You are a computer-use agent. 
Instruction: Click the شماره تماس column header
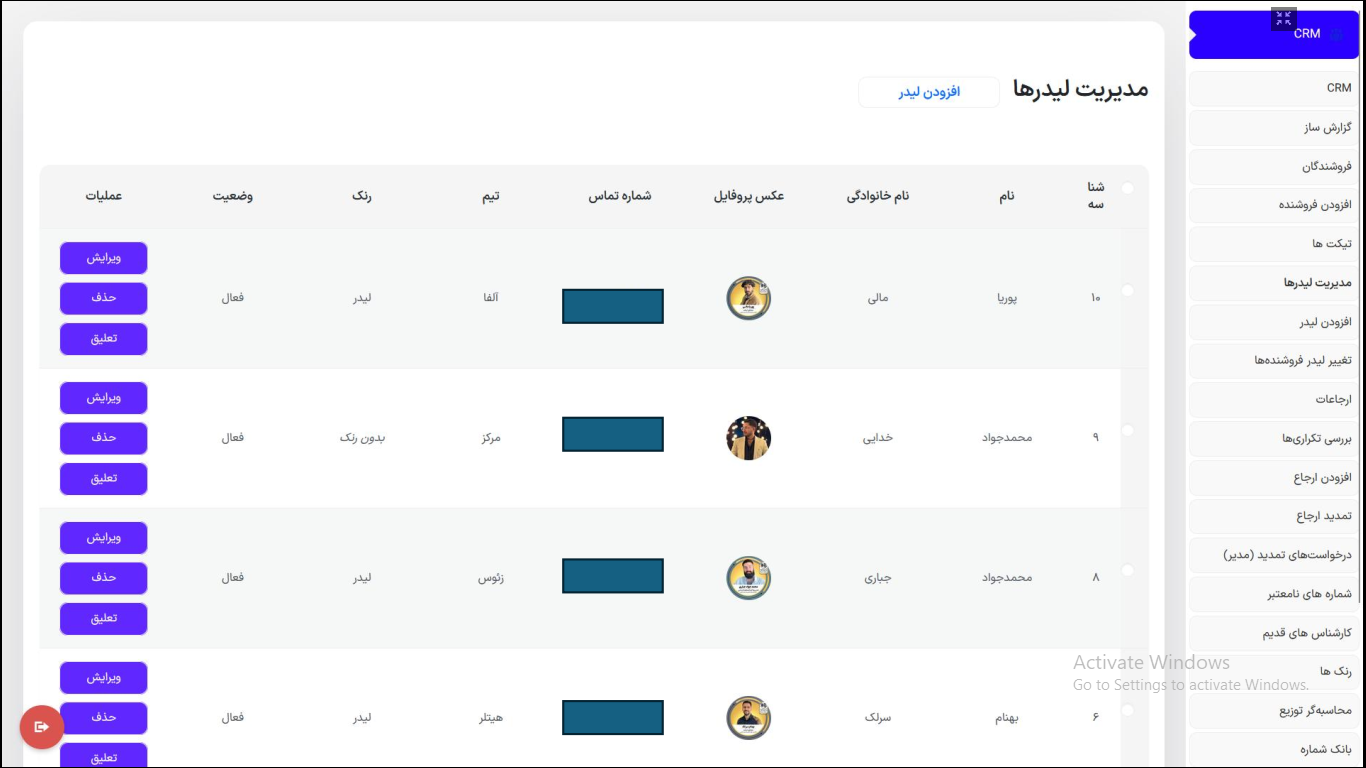[x=619, y=196]
